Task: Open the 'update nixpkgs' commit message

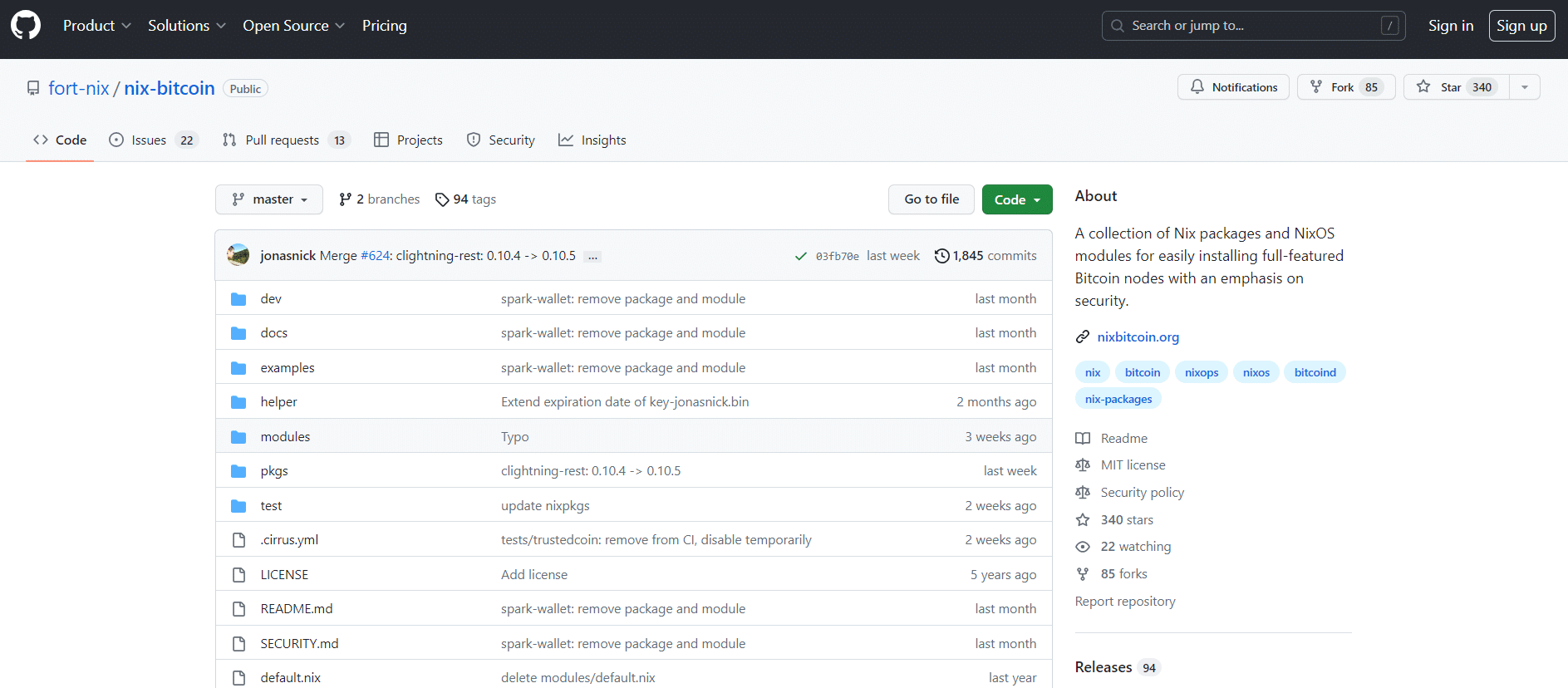Action: click(545, 506)
